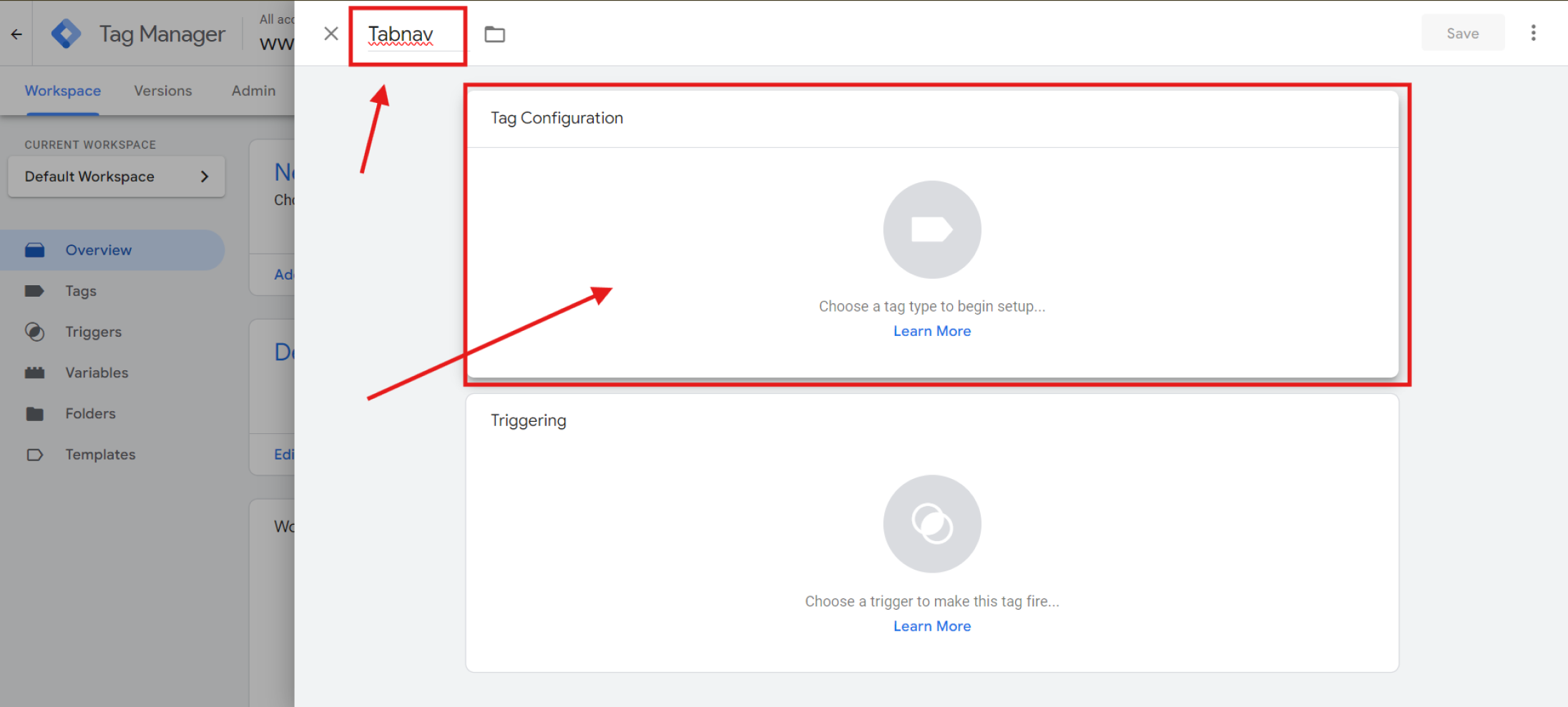Viewport: 1568px width, 707px height.
Task: Click the Triggers icon in sidebar
Action: point(34,332)
